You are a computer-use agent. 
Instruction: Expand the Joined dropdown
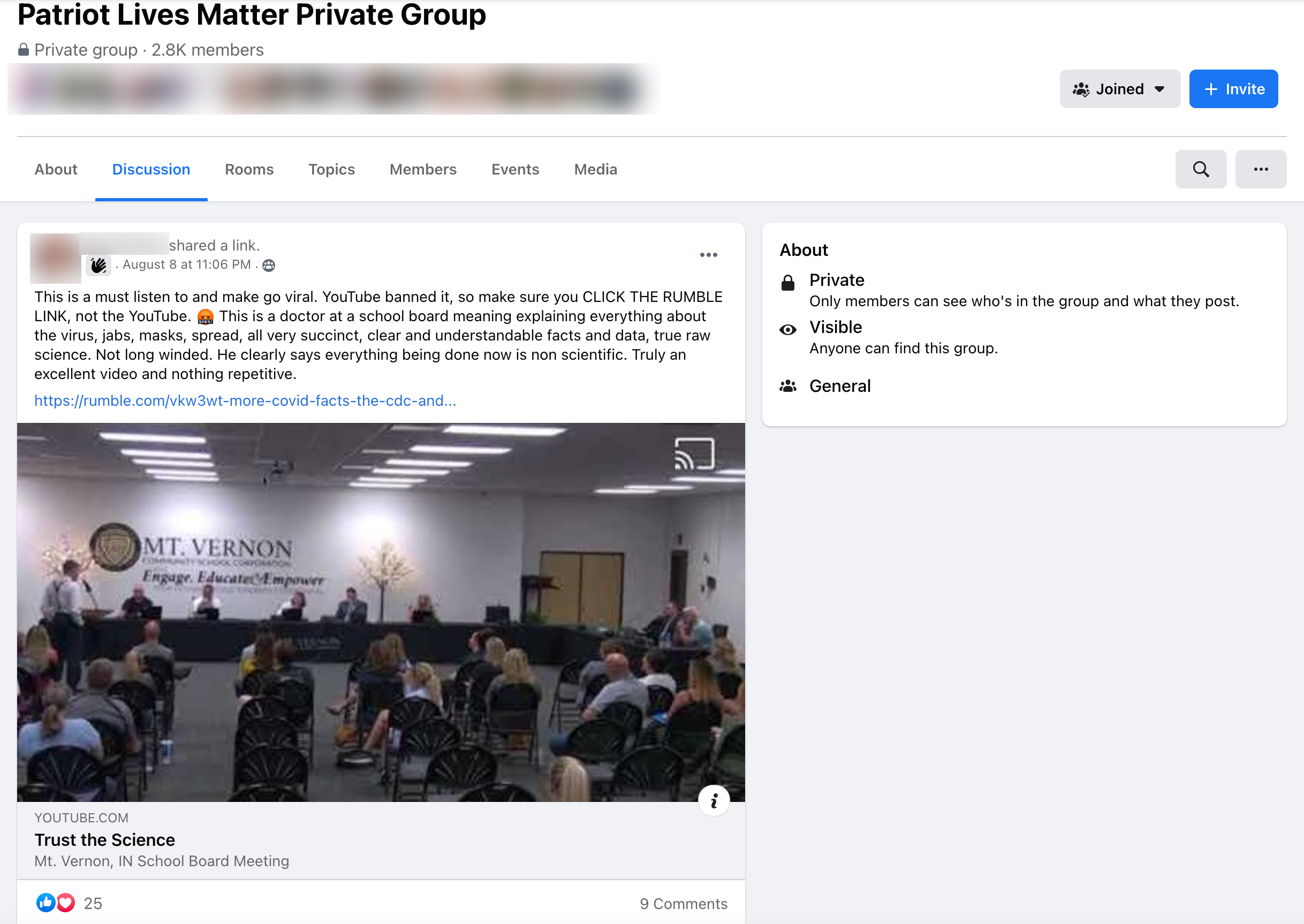[x=1119, y=89]
